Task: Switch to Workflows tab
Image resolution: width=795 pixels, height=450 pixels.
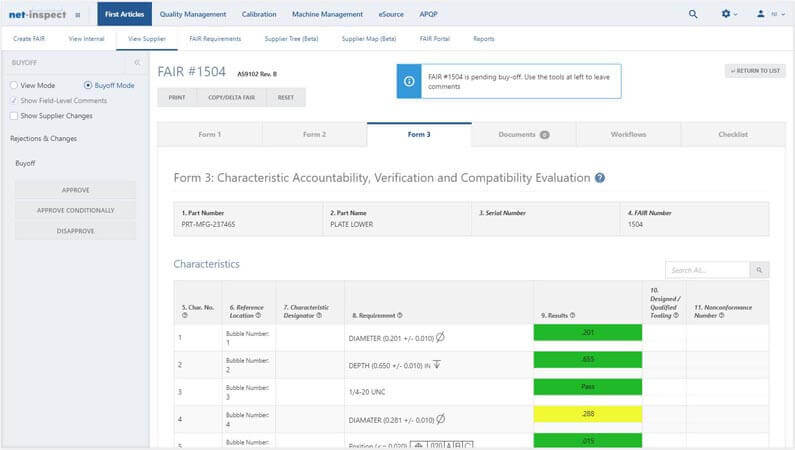Action: click(629, 134)
